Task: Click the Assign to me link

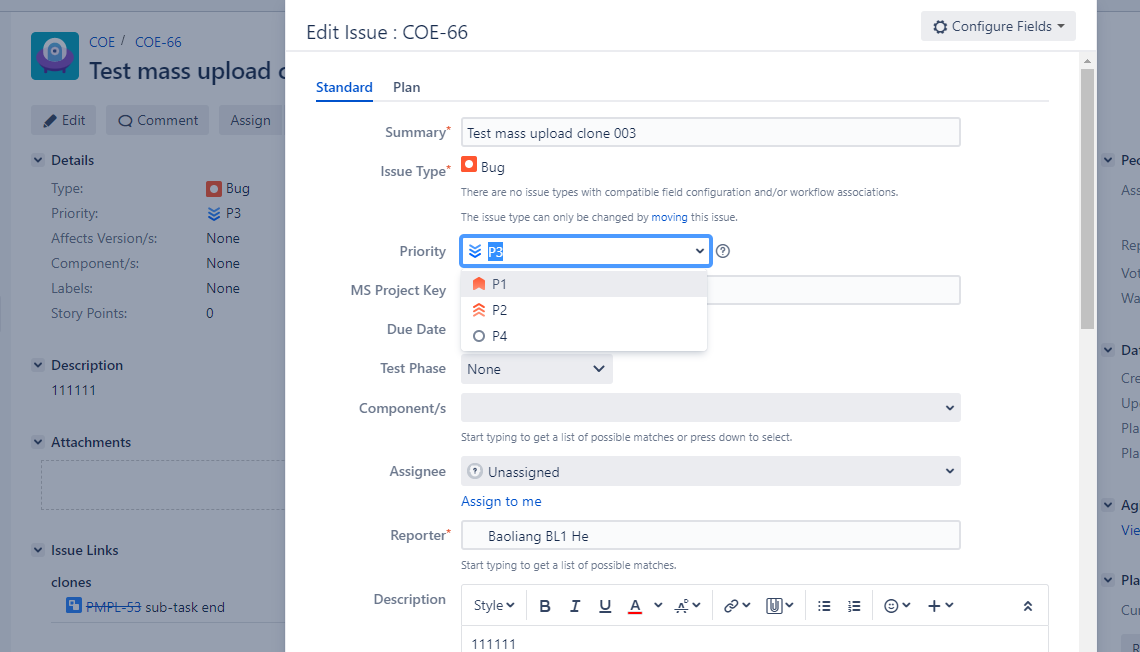Action: pyautogui.click(x=501, y=502)
